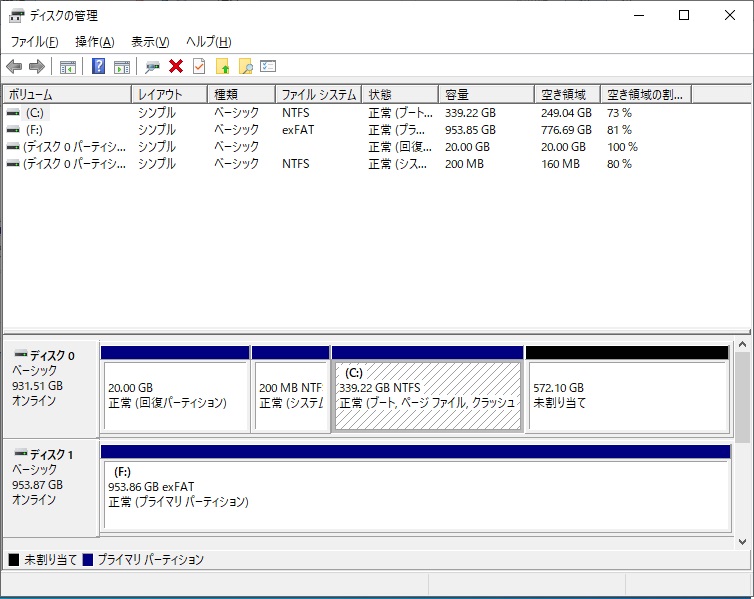Screen dimensions: 754x599
Task: Open the 表示(V) menu
Action: point(150,42)
